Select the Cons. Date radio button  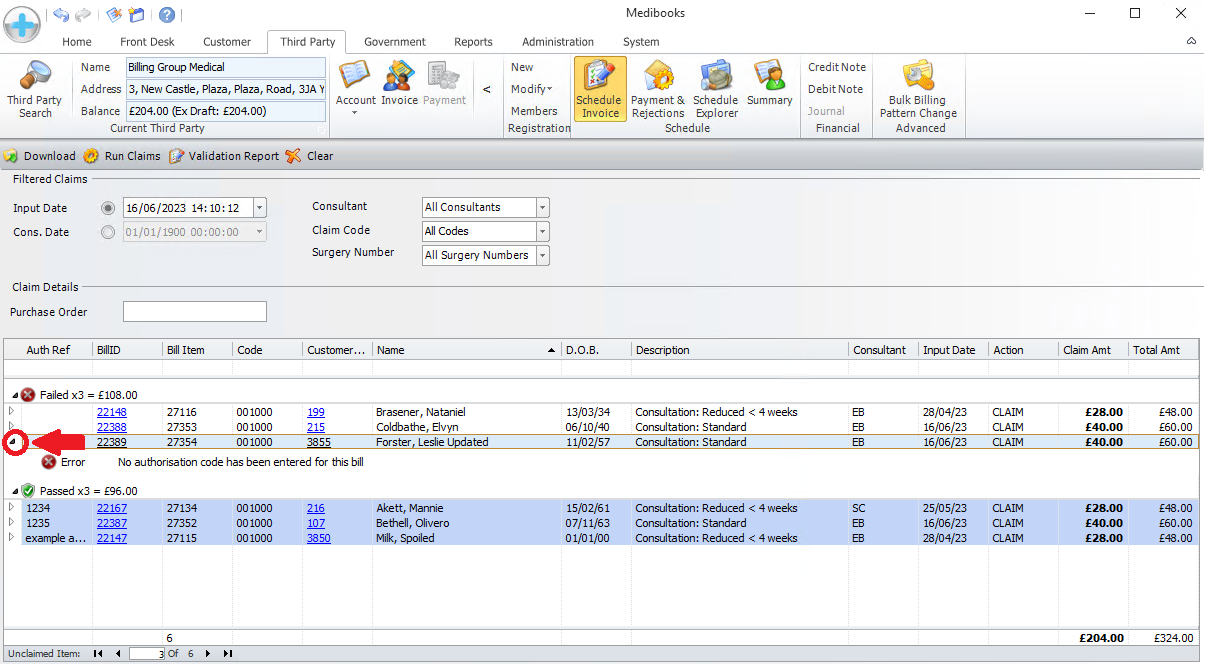[x=108, y=232]
